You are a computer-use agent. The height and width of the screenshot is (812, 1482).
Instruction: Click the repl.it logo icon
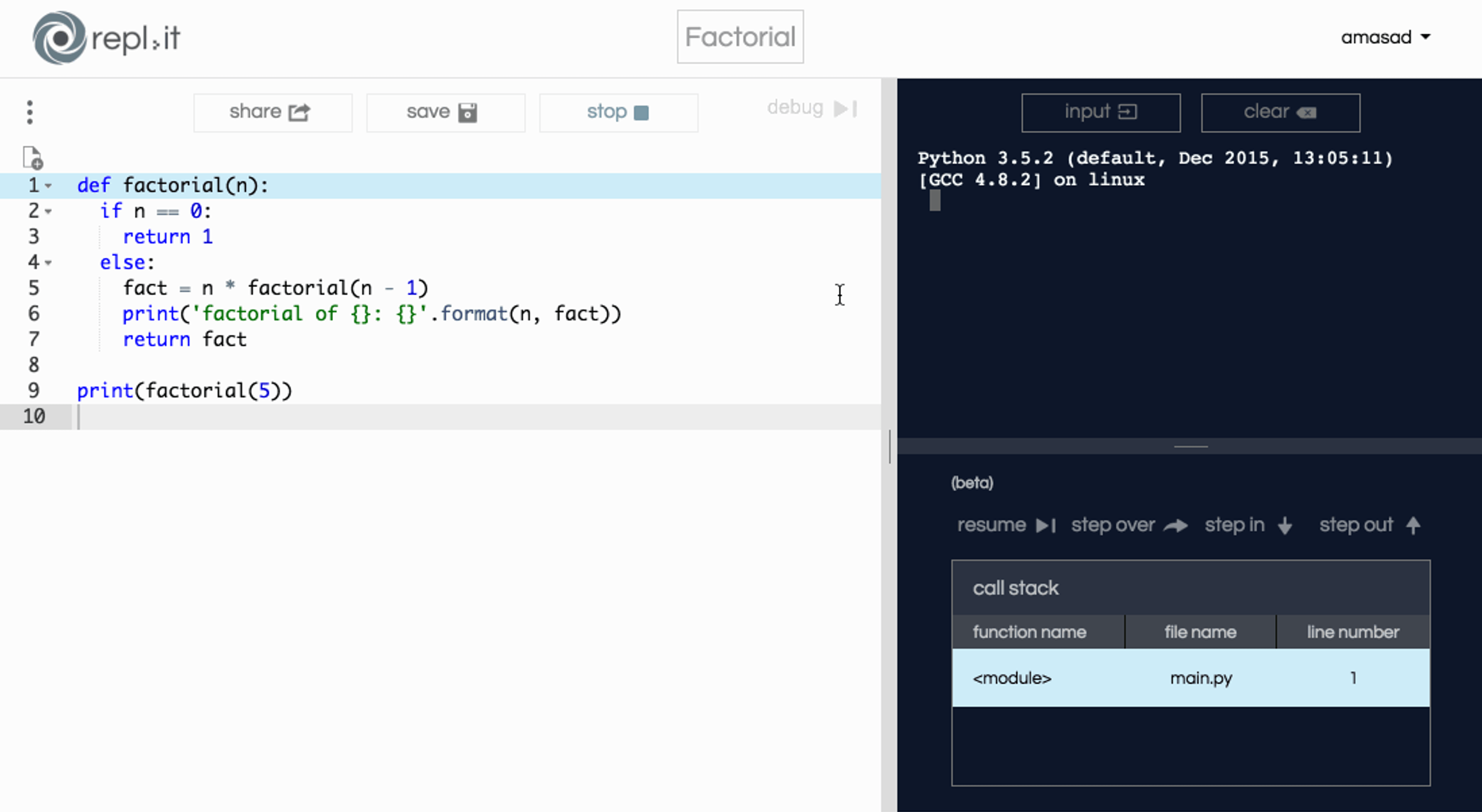[59, 38]
